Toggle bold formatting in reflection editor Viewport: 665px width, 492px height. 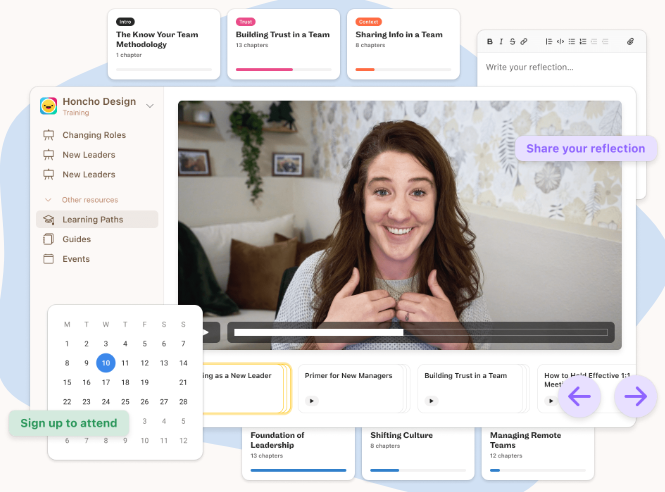coord(490,42)
